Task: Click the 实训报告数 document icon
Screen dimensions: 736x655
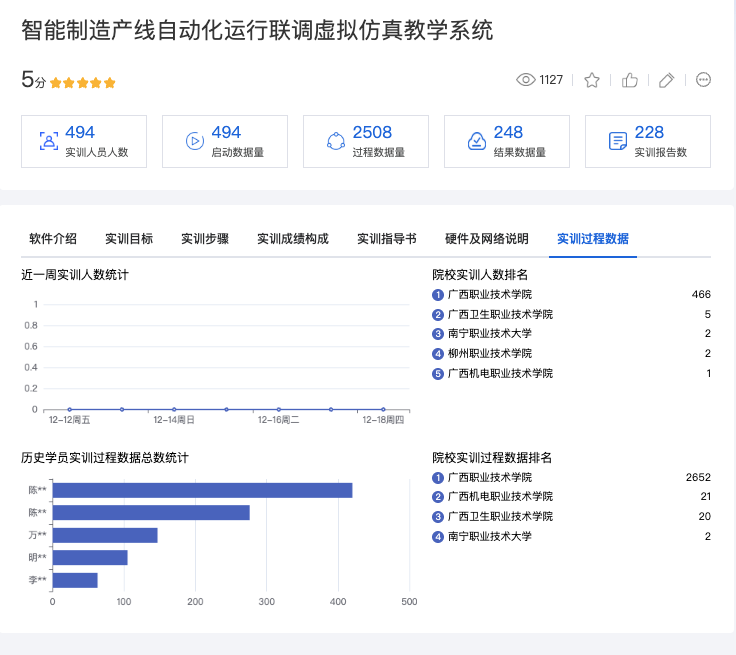Action: (x=618, y=141)
